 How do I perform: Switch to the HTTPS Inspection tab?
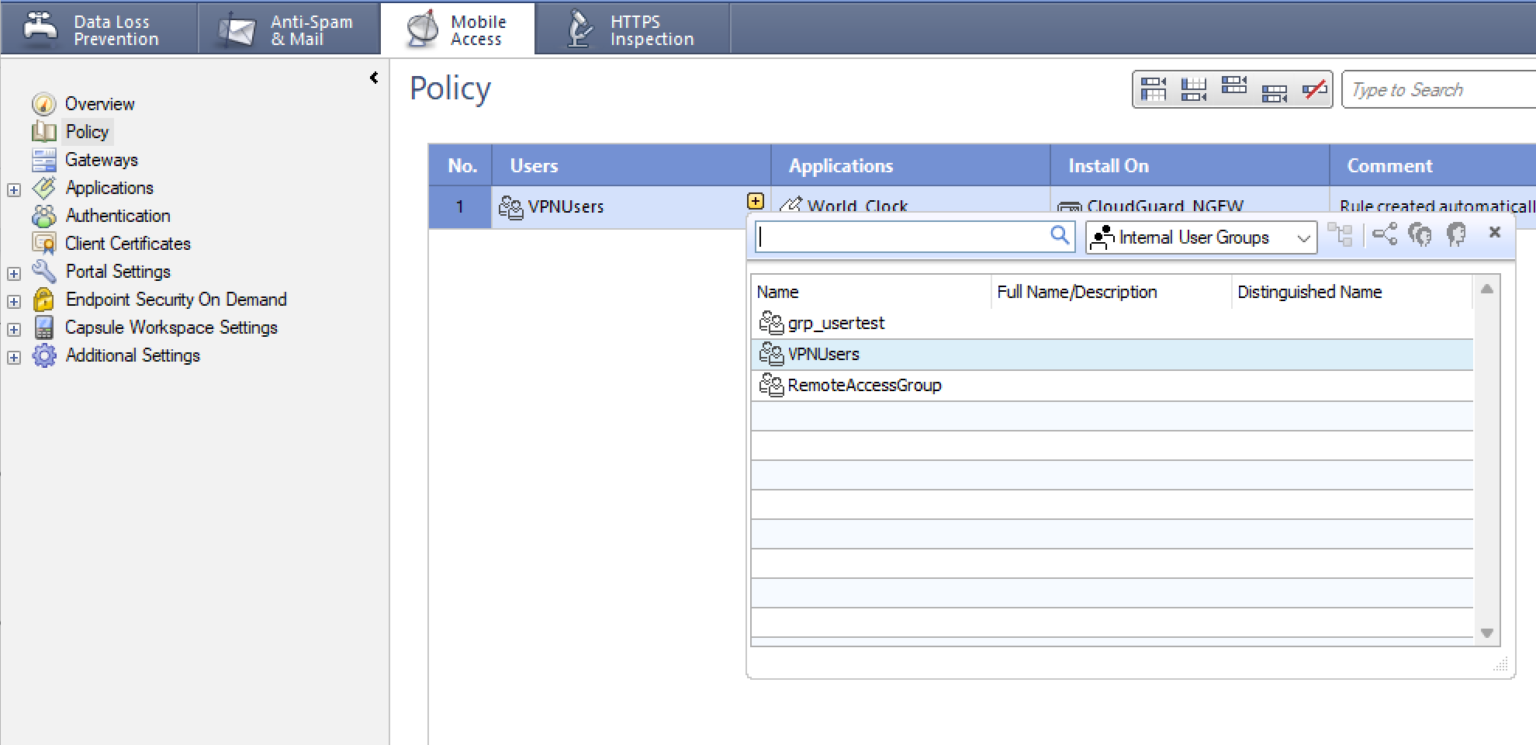pyautogui.click(x=631, y=30)
